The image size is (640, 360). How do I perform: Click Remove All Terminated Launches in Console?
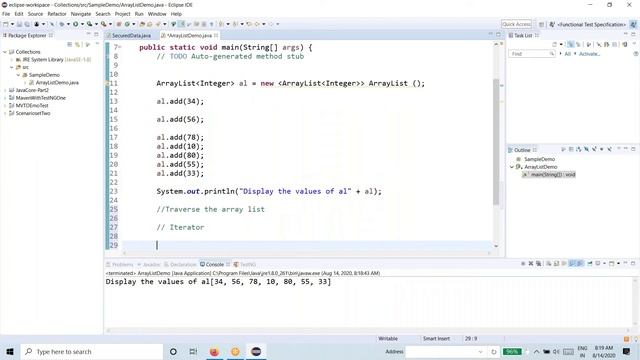(x=538, y=264)
